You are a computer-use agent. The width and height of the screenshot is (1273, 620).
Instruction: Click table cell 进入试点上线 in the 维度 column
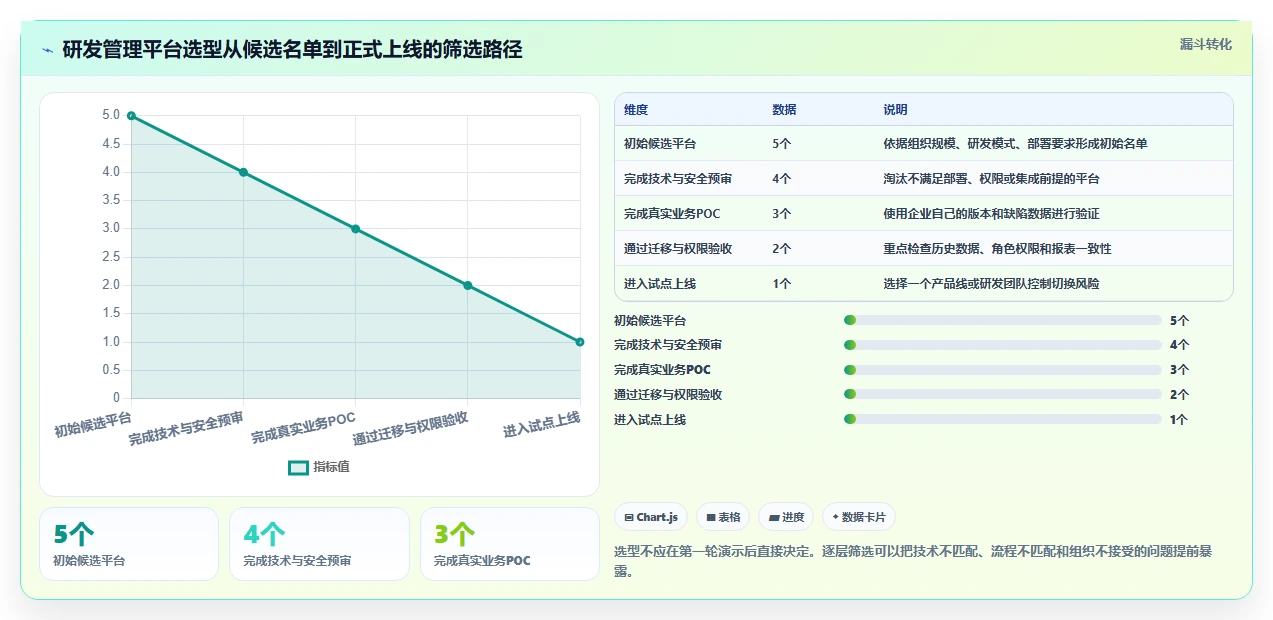[660, 284]
